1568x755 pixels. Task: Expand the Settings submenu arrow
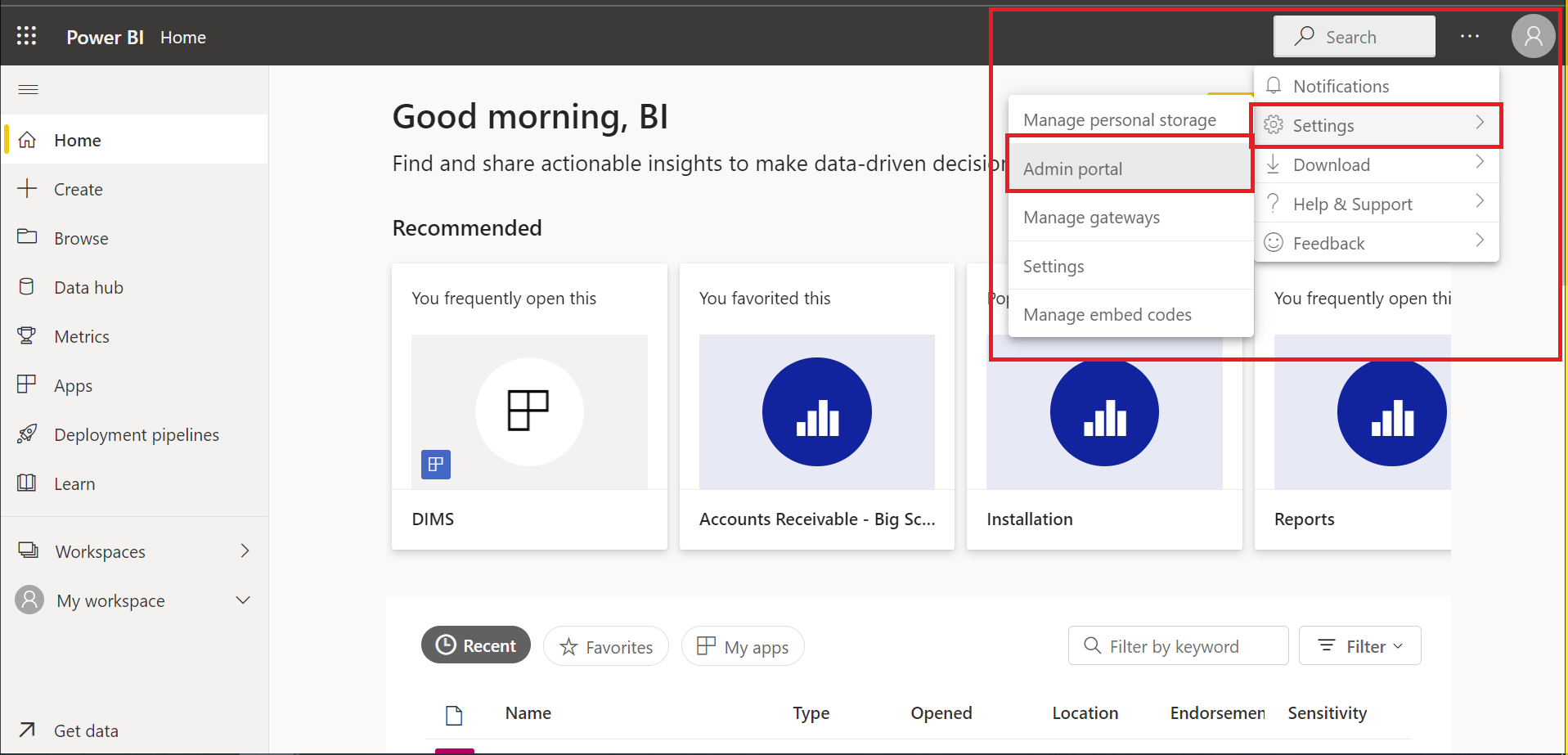click(x=1480, y=123)
